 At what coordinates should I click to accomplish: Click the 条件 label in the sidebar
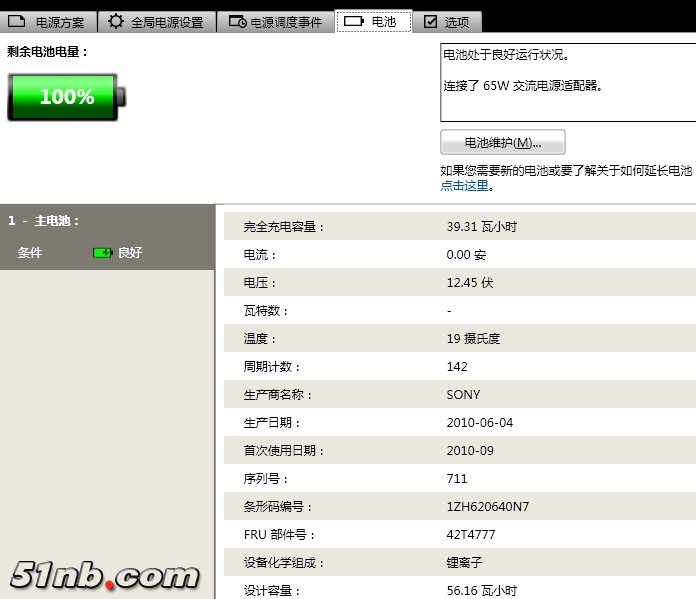(30, 253)
